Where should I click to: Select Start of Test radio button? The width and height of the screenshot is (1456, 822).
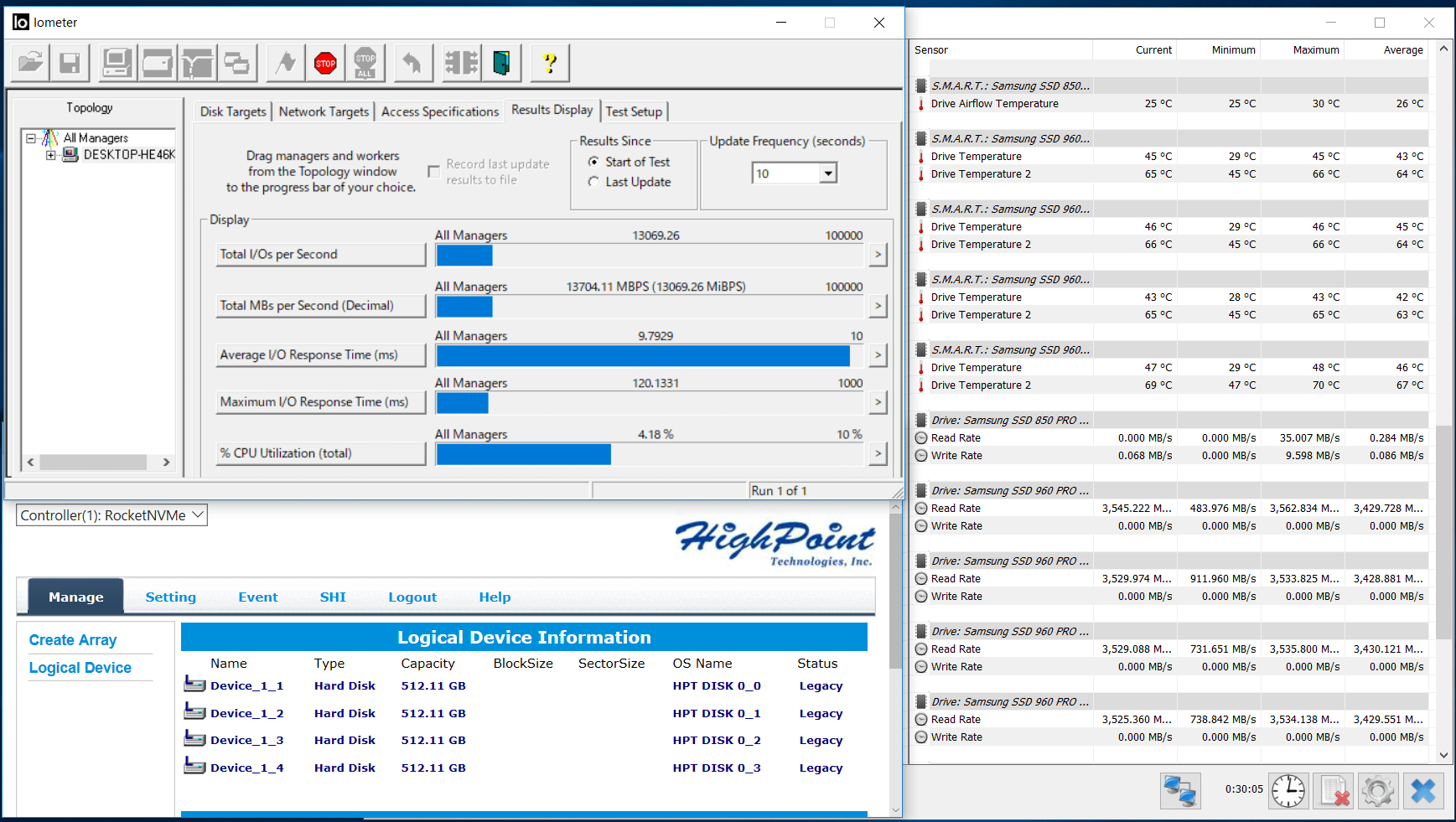click(x=593, y=162)
